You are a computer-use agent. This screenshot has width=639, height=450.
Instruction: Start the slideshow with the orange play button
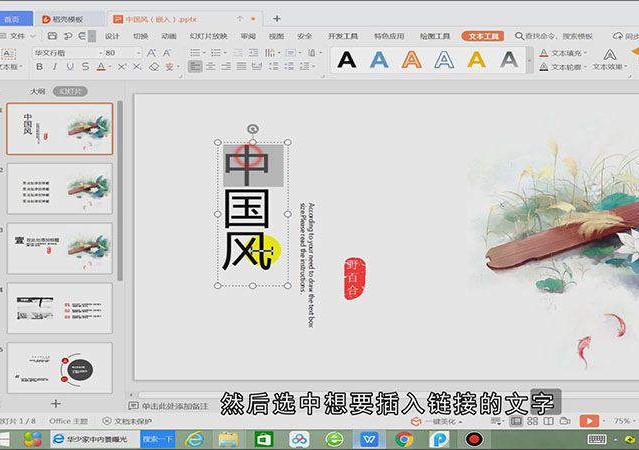click(589, 421)
